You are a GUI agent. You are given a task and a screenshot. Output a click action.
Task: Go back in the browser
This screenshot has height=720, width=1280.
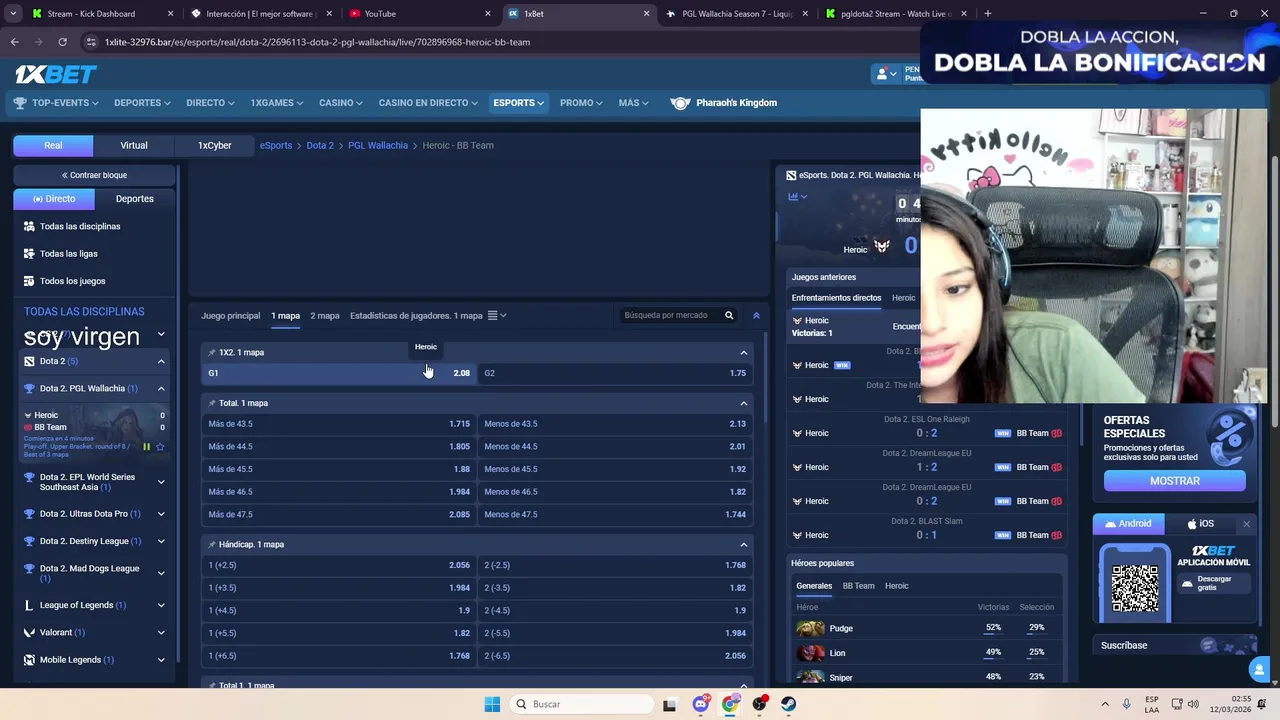(x=14, y=42)
